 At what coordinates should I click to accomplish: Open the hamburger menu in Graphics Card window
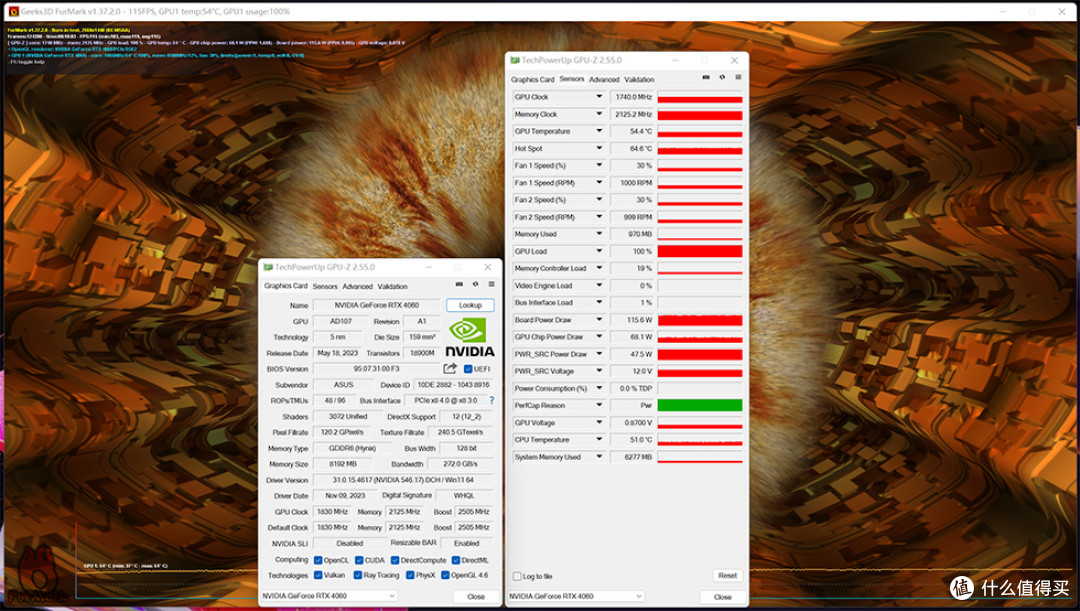[491, 284]
